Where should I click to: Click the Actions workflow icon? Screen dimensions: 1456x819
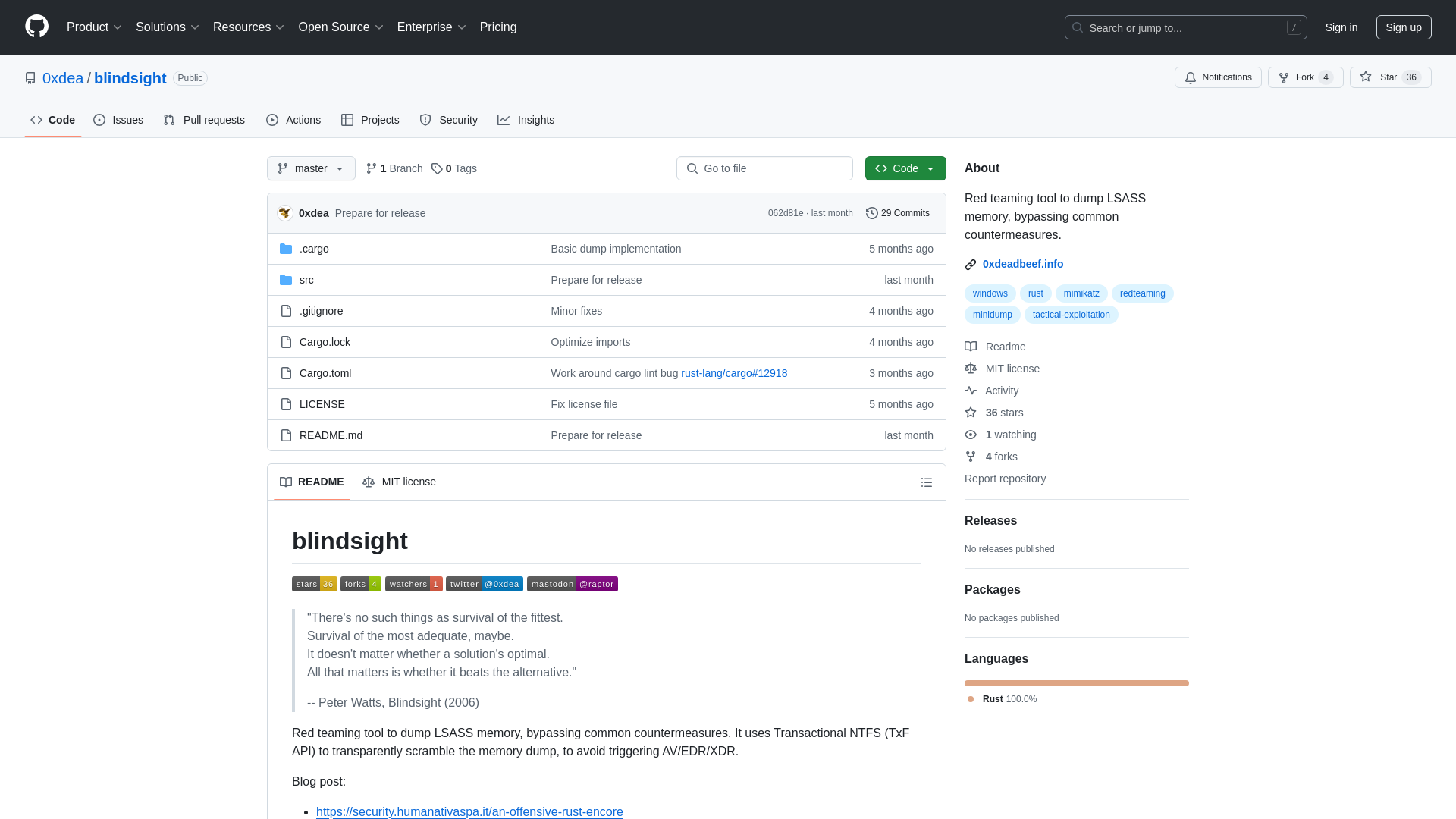click(x=272, y=120)
